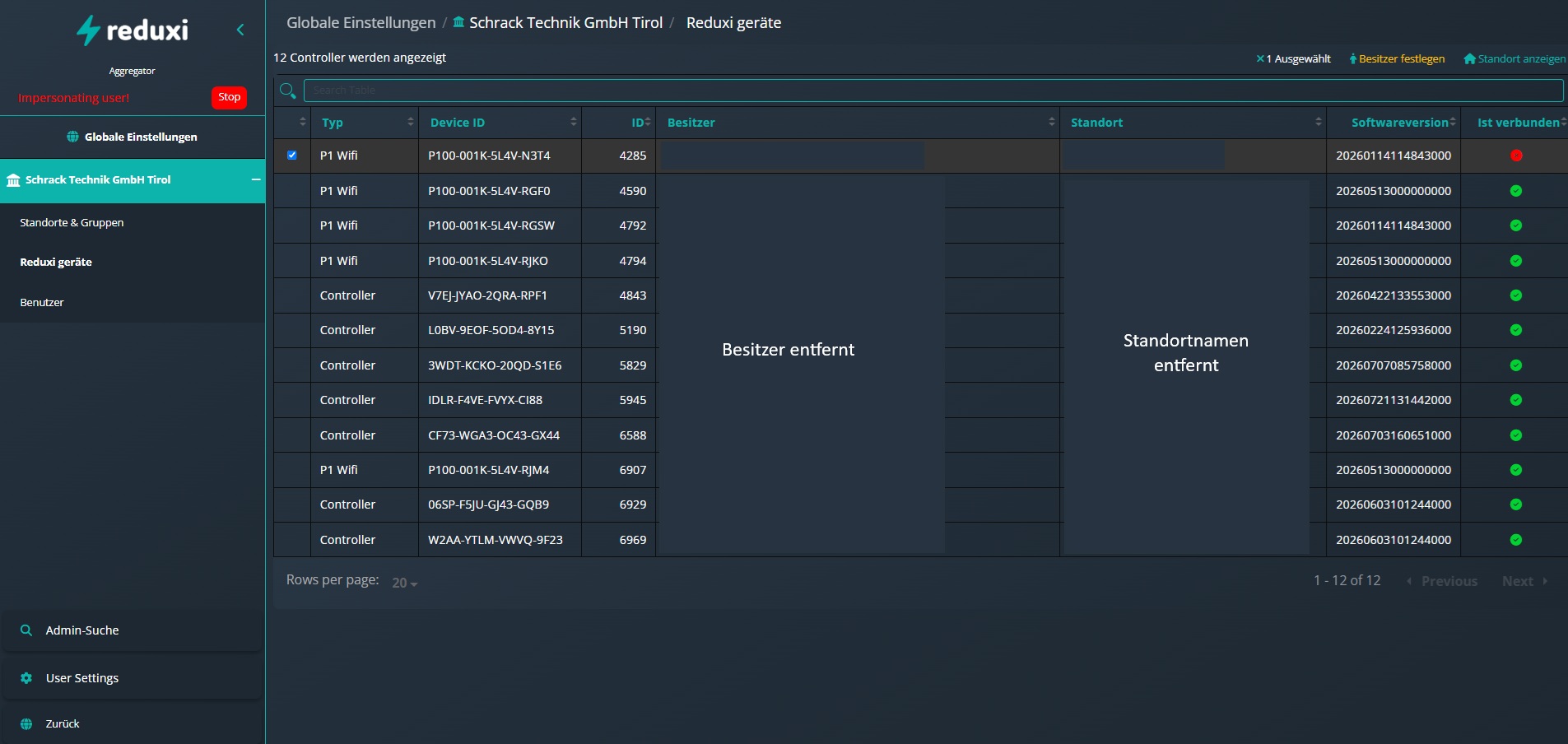Select device ID L0BV-9EOF-5OD4-8Y15
Image resolution: width=1568 pixels, height=744 pixels.
coord(491,330)
